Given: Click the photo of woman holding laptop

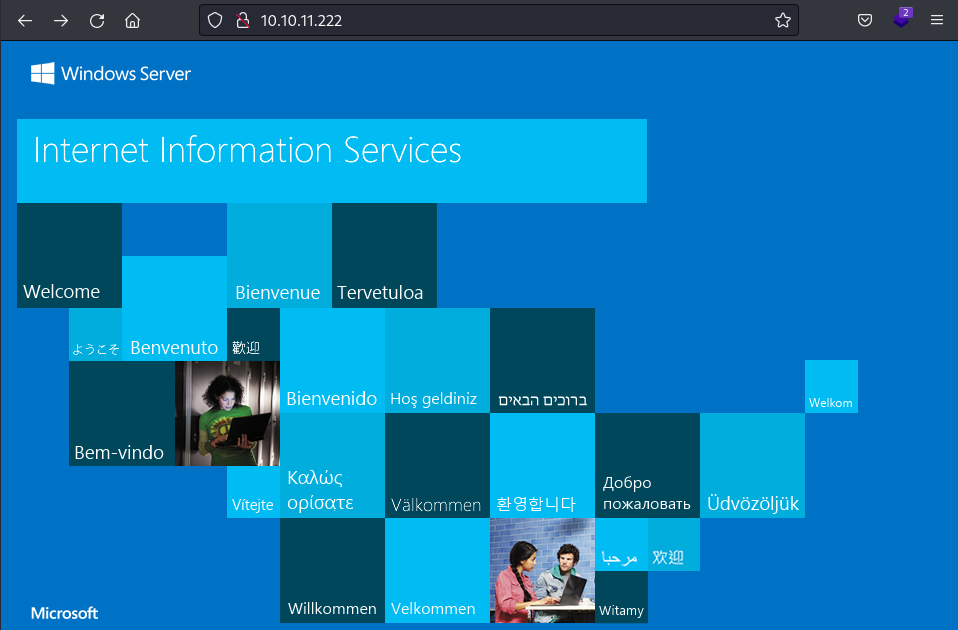Looking at the screenshot, I should point(227,413).
